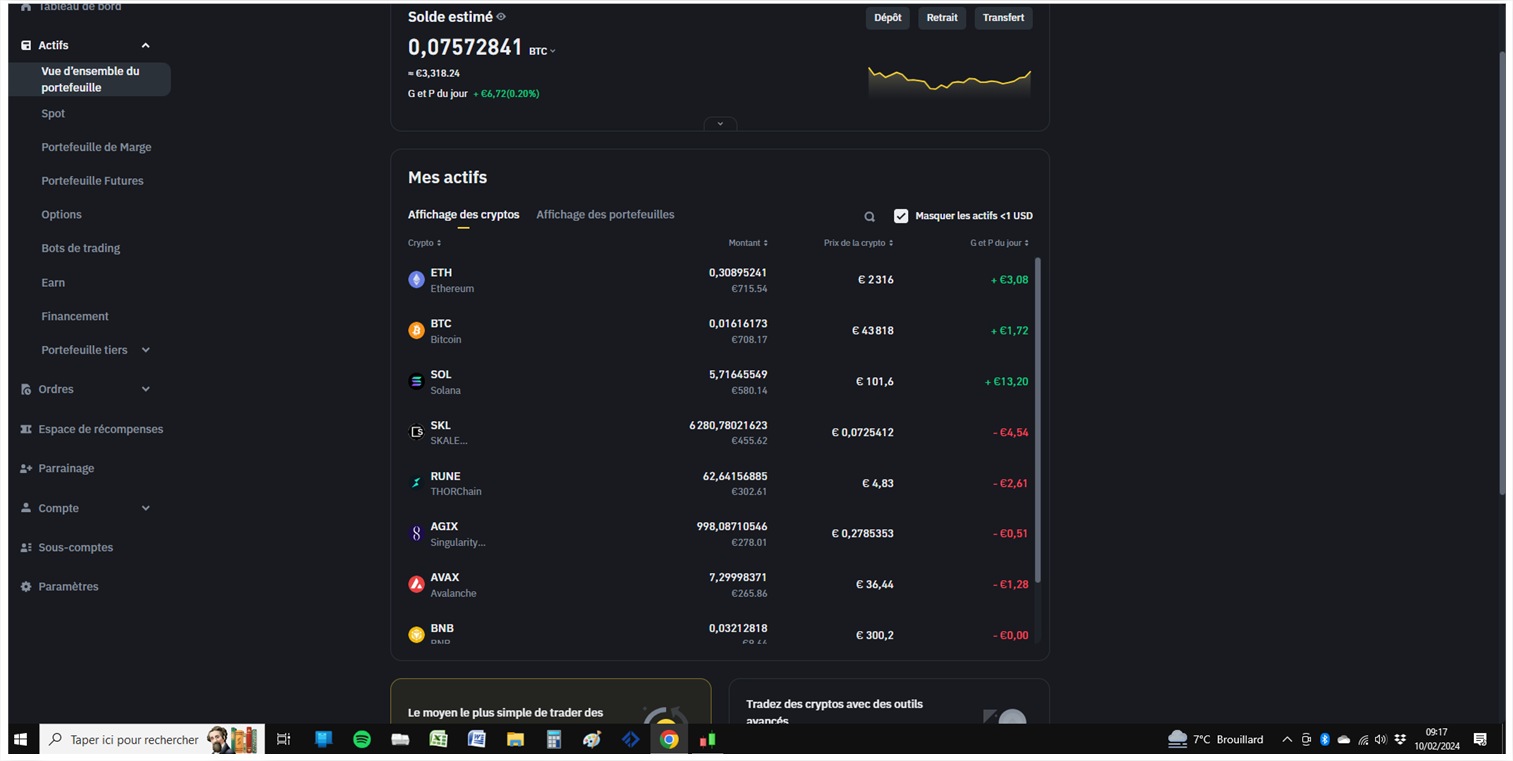Click the OneDrive cloud tray icon
The height and width of the screenshot is (761, 1513).
coord(1344,740)
